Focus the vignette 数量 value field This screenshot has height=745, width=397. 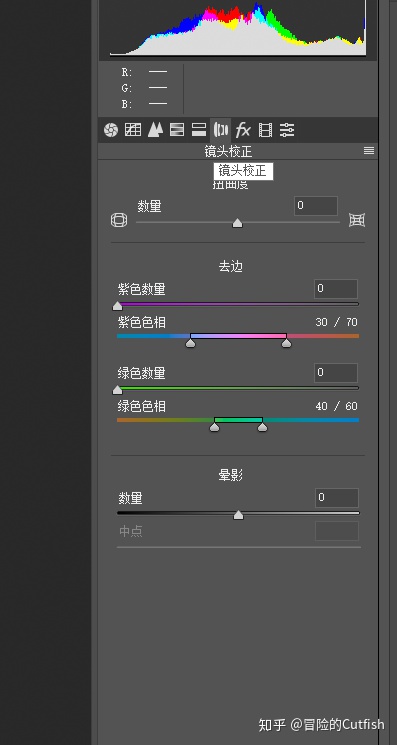[337, 498]
